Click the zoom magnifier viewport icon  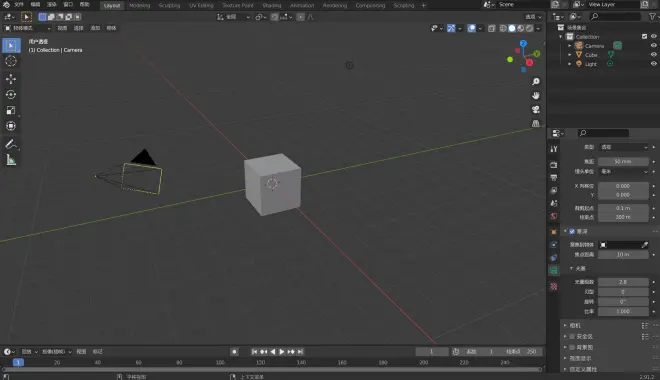(x=535, y=81)
